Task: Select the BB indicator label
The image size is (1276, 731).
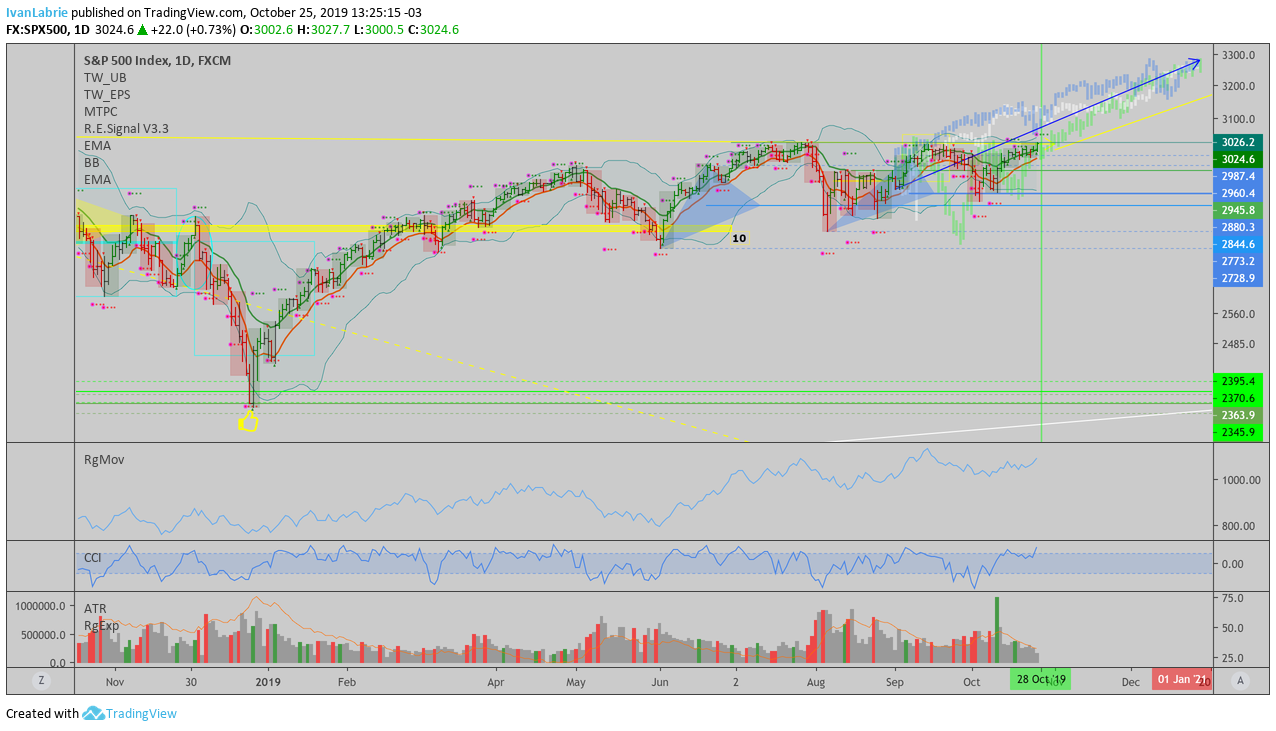Action: pyautogui.click(x=92, y=163)
